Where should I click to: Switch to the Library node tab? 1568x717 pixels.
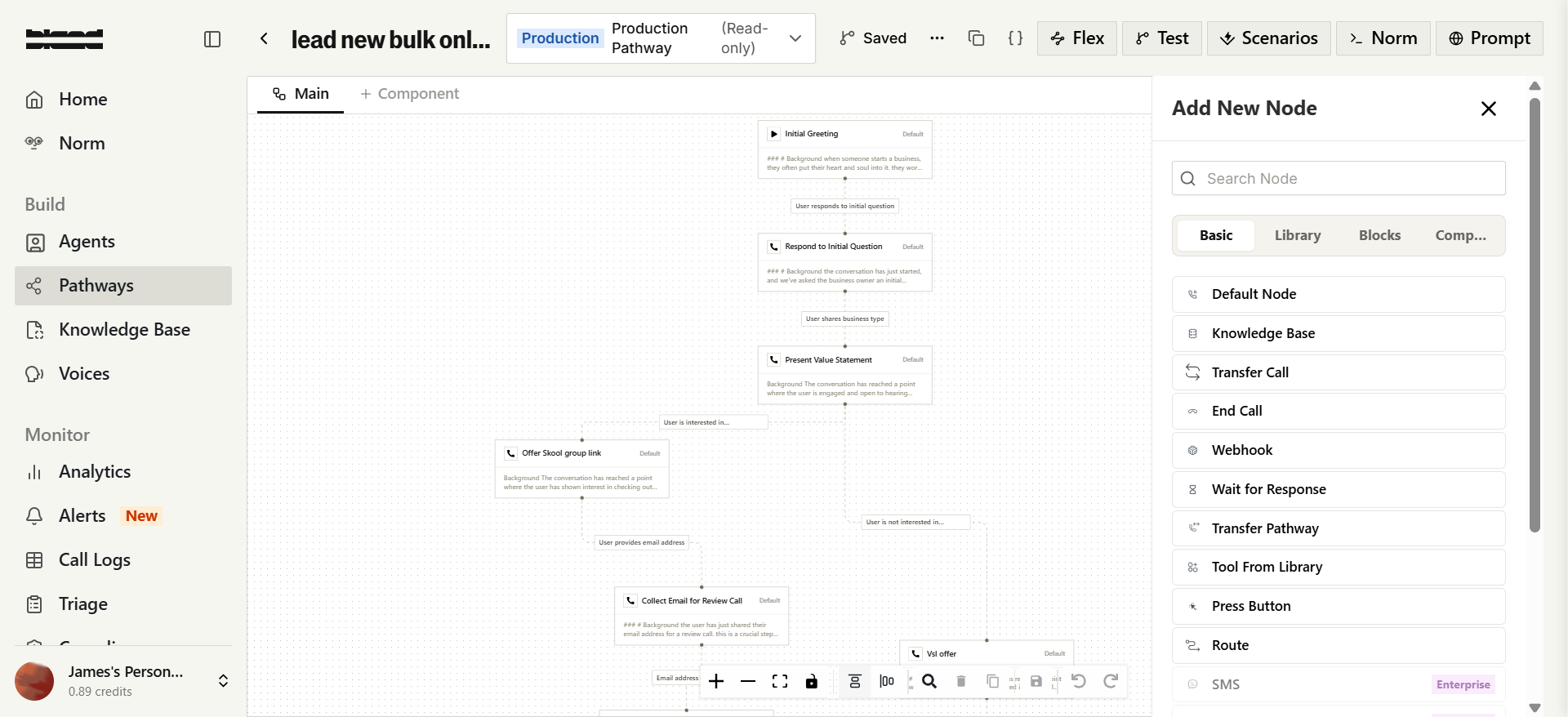click(x=1298, y=235)
